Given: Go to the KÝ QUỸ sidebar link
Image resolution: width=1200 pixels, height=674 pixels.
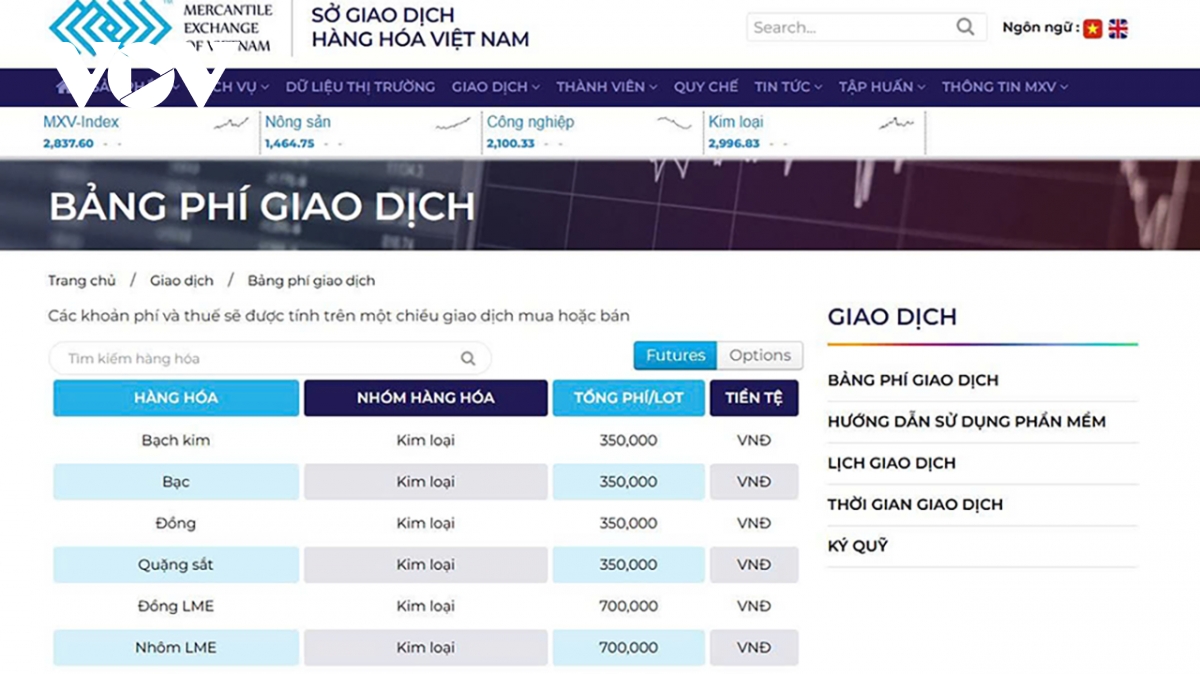Looking at the screenshot, I should click(857, 546).
